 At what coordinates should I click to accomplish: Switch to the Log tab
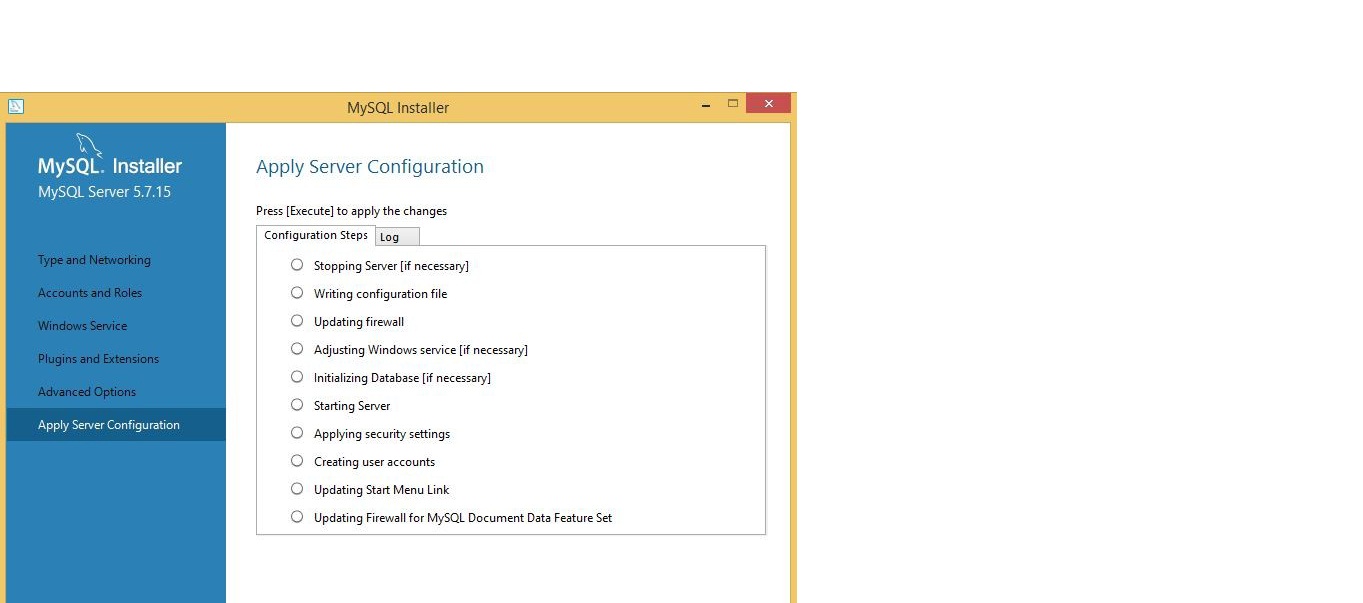(x=396, y=237)
